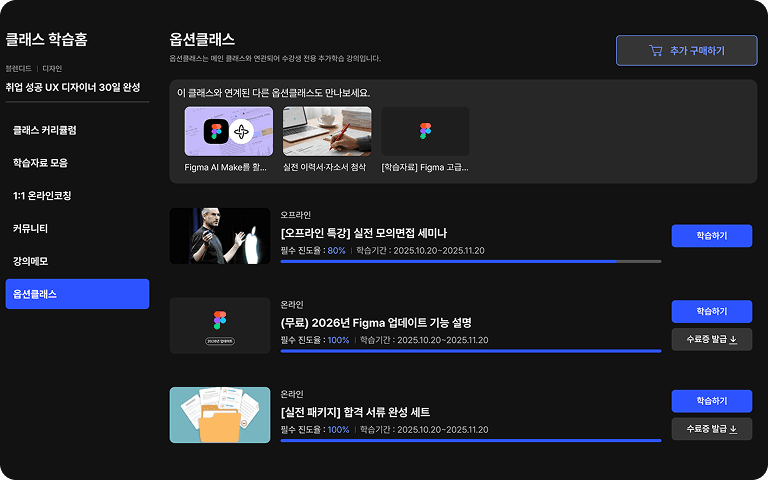Click the 오프라인 label above 모의면접 세미나

(295, 215)
